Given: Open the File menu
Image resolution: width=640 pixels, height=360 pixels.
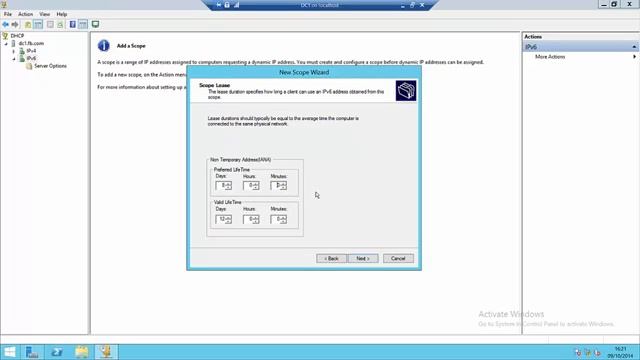Looking at the screenshot, I should point(8,14).
